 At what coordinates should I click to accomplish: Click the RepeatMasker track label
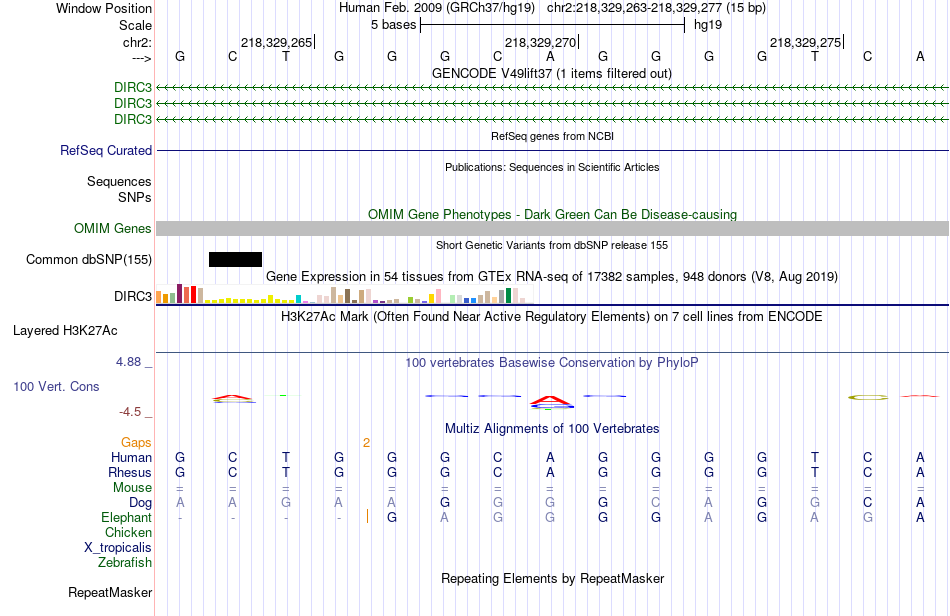(110, 592)
